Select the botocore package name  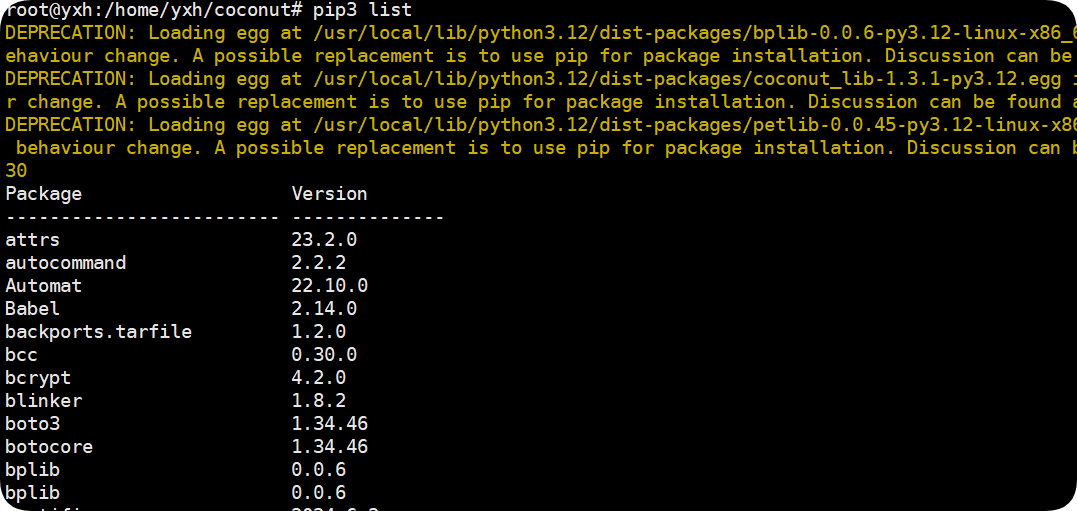click(49, 447)
